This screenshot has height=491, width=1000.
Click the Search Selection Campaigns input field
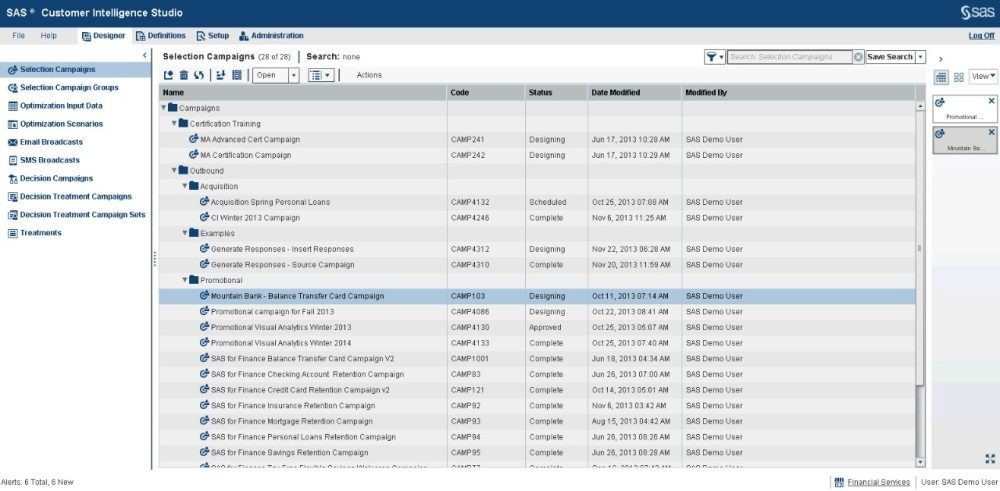click(789, 57)
